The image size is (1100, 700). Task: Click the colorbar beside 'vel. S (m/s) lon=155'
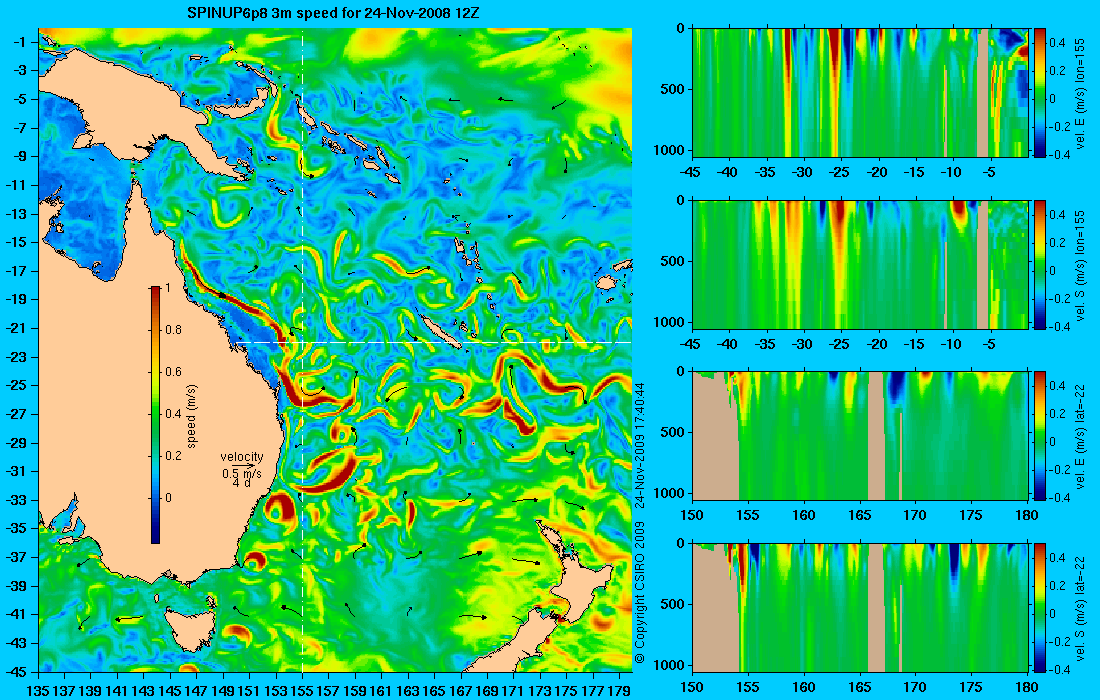pyautogui.click(x=1039, y=264)
